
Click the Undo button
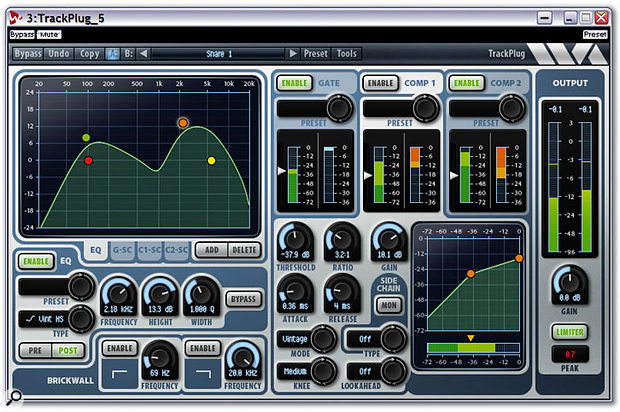59,53
